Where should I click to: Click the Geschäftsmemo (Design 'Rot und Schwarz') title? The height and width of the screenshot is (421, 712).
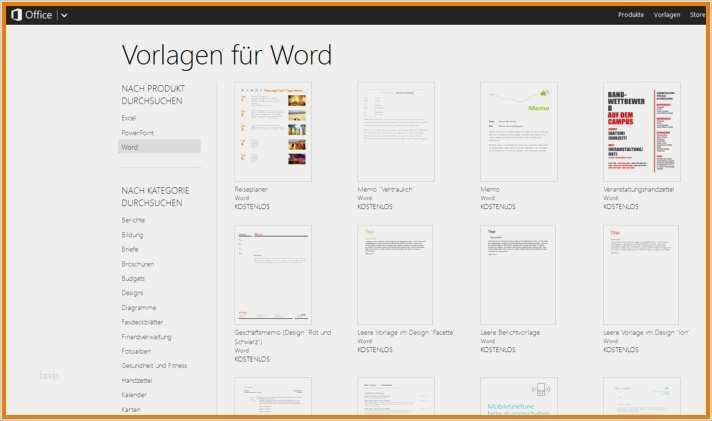coord(283,337)
